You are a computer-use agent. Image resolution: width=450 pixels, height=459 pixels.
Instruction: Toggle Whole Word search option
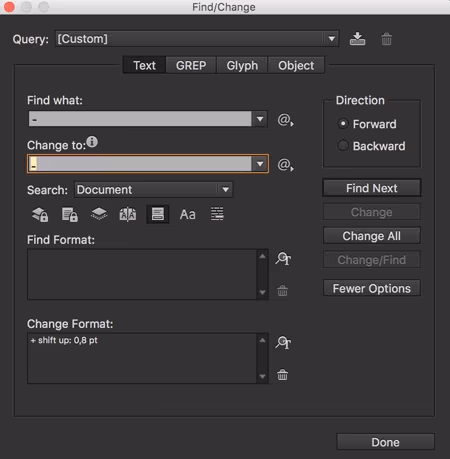217,214
